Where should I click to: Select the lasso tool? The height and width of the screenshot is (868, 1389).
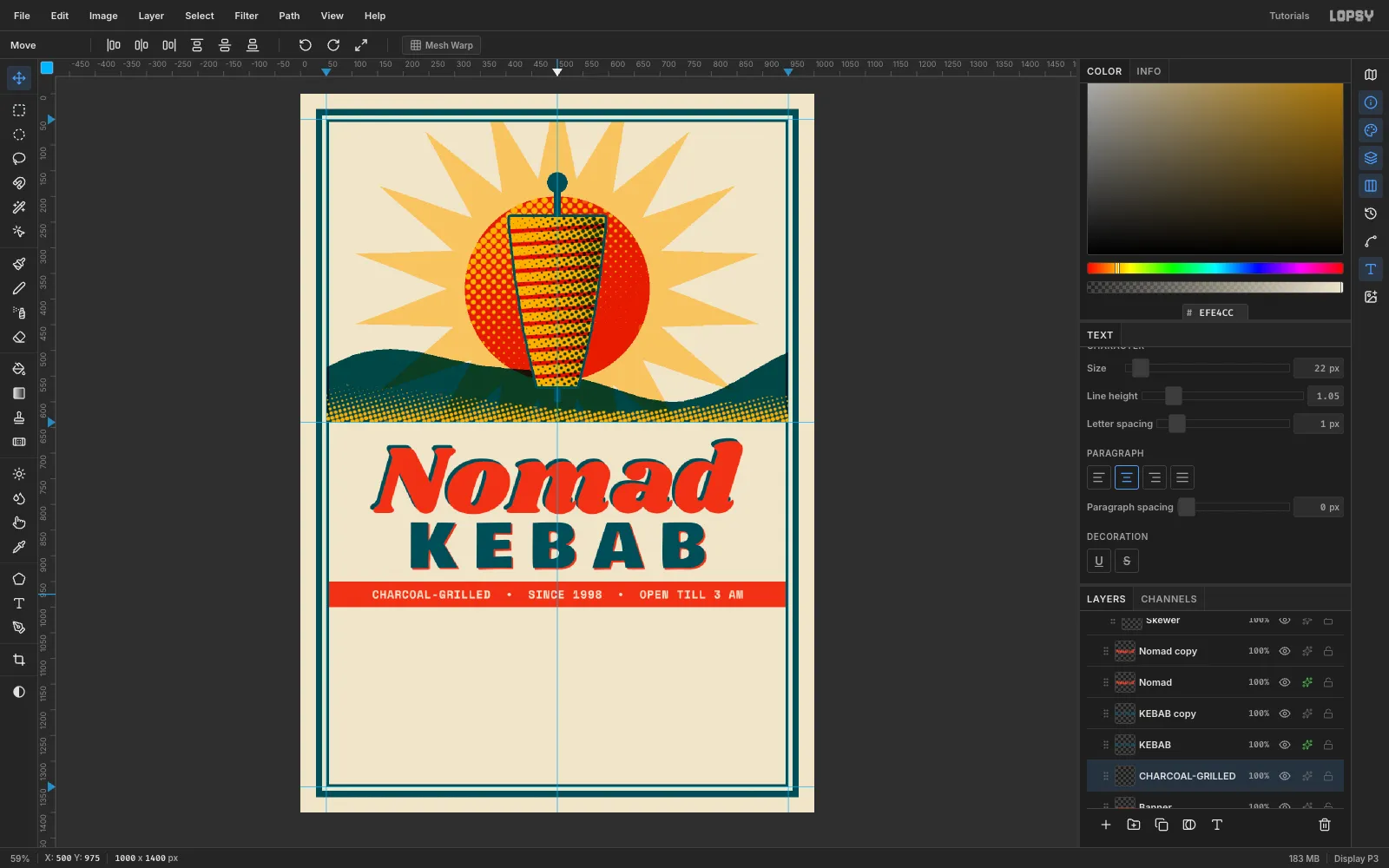pos(19,159)
